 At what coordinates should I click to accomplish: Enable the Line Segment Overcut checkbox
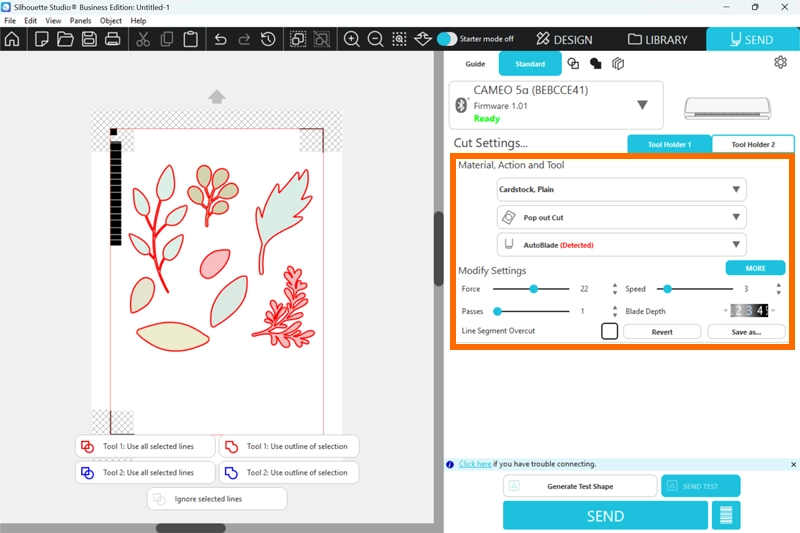pos(609,331)
